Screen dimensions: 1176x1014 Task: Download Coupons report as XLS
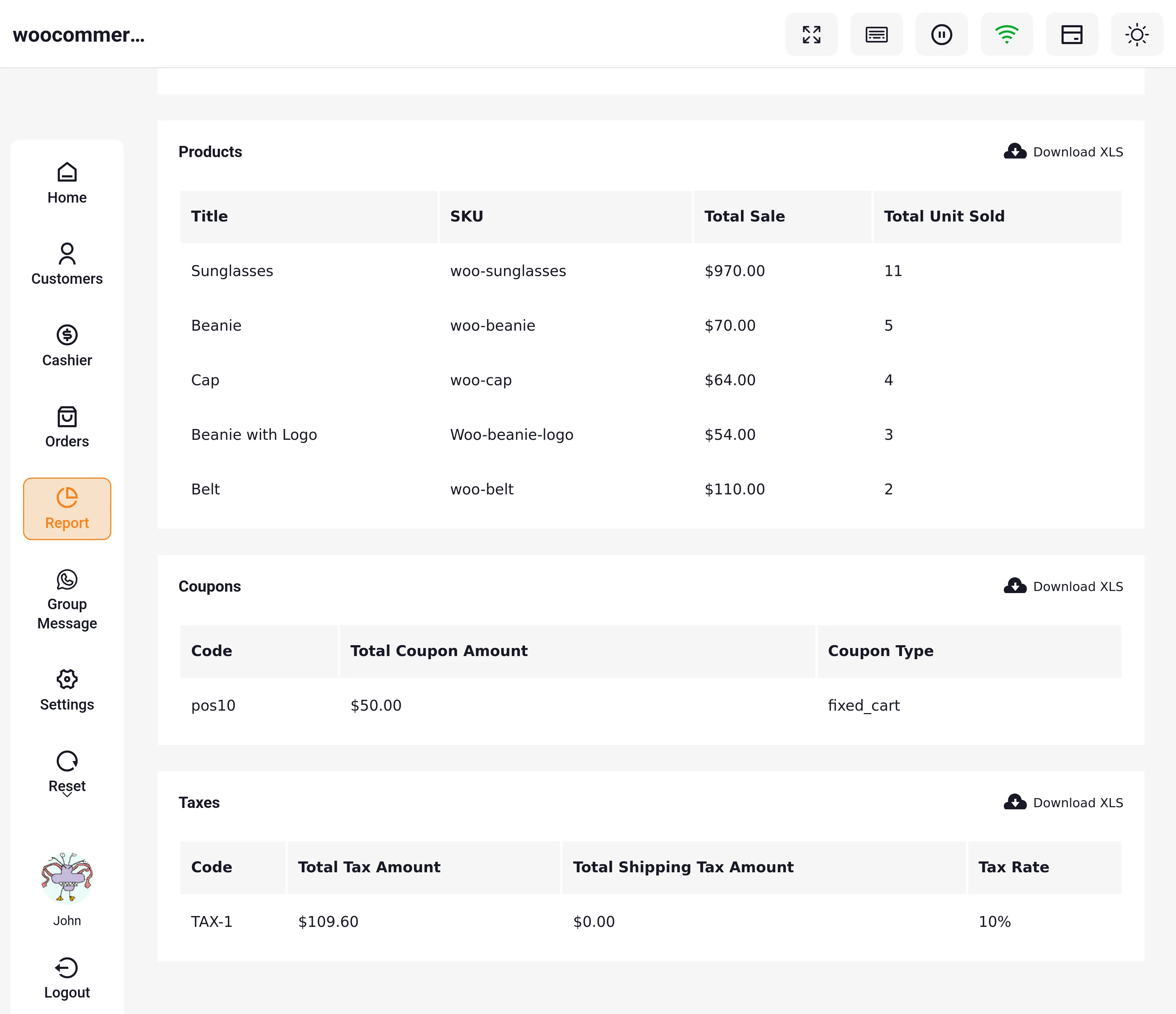tap(1063, 586)
